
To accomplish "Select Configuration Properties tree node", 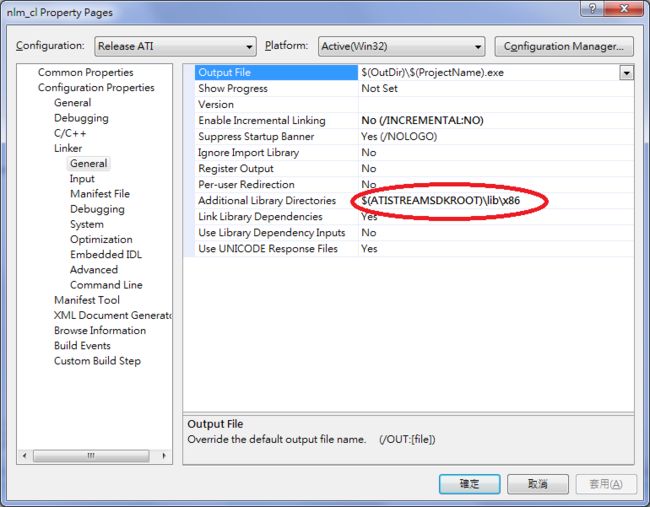I will (x=96, y=87).
